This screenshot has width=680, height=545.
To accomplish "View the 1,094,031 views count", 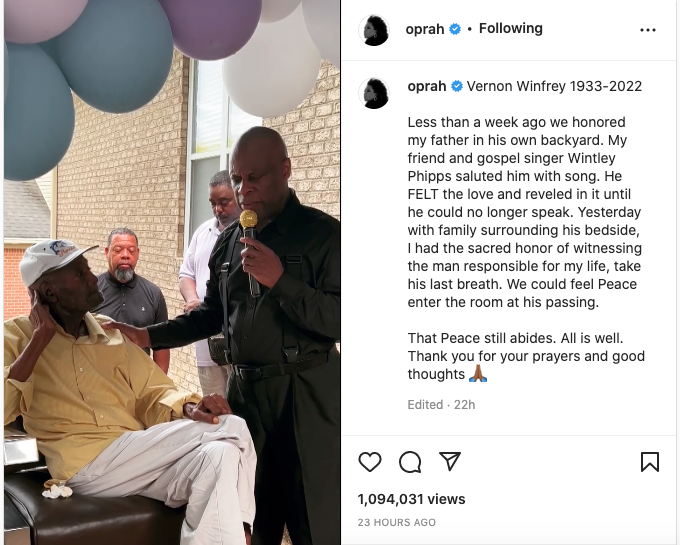I will click(x=411, y=499).
